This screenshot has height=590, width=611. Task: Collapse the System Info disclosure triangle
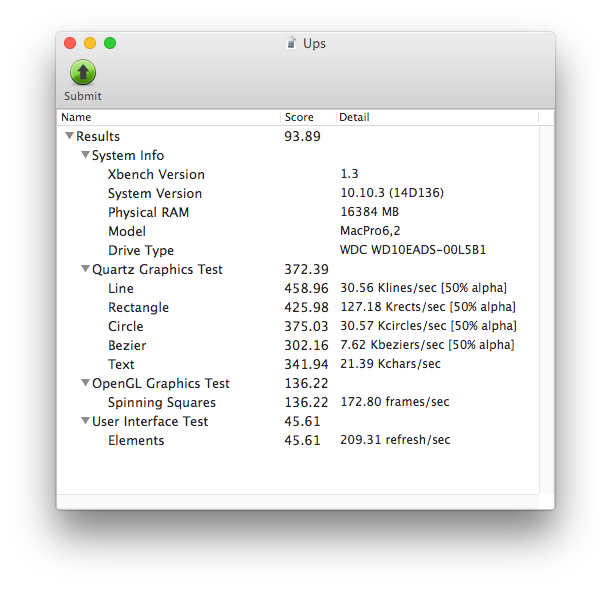tap(85, 155)
